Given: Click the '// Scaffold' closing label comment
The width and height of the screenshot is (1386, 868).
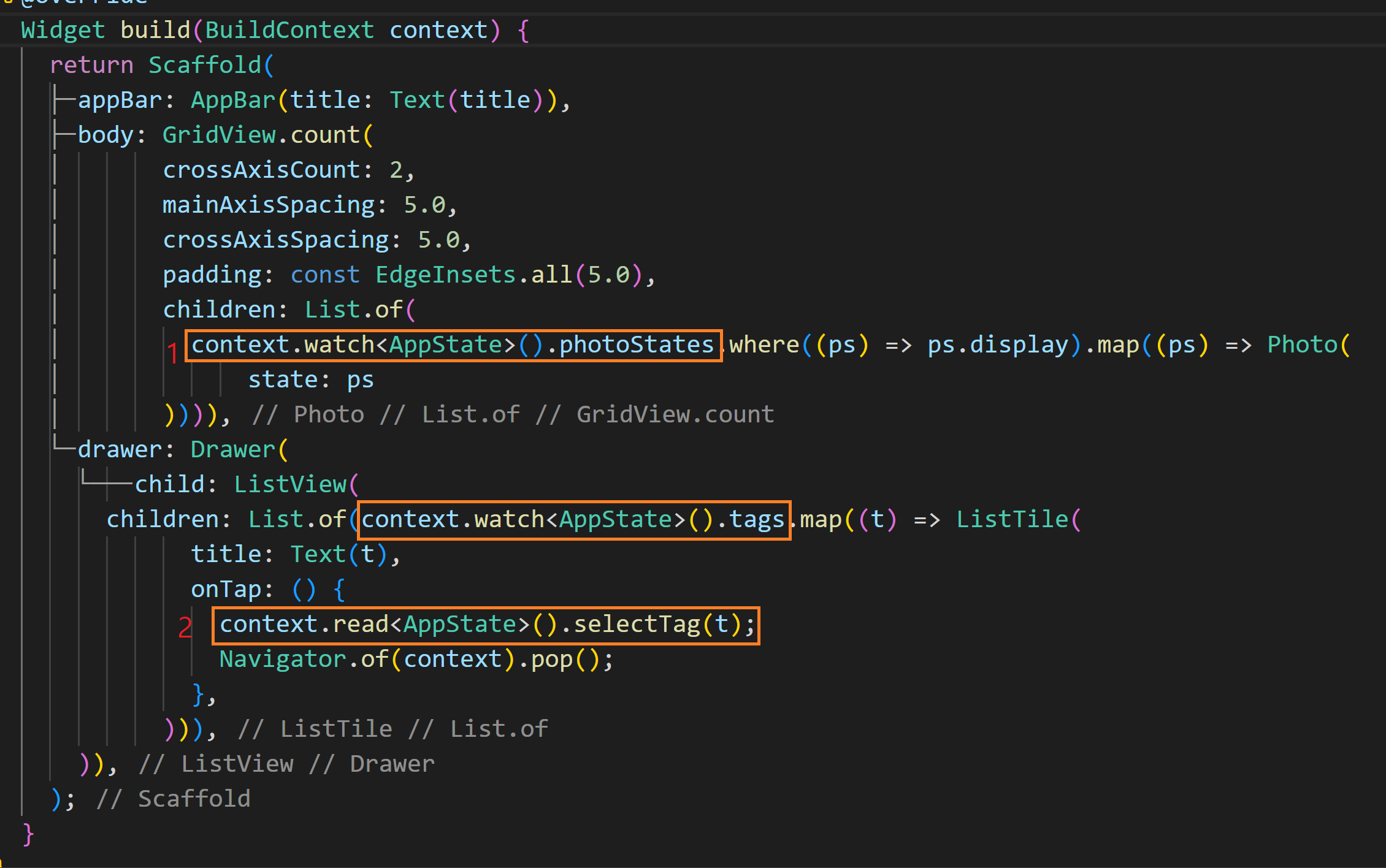Looking at the screenshot, I should coord(174,799).
